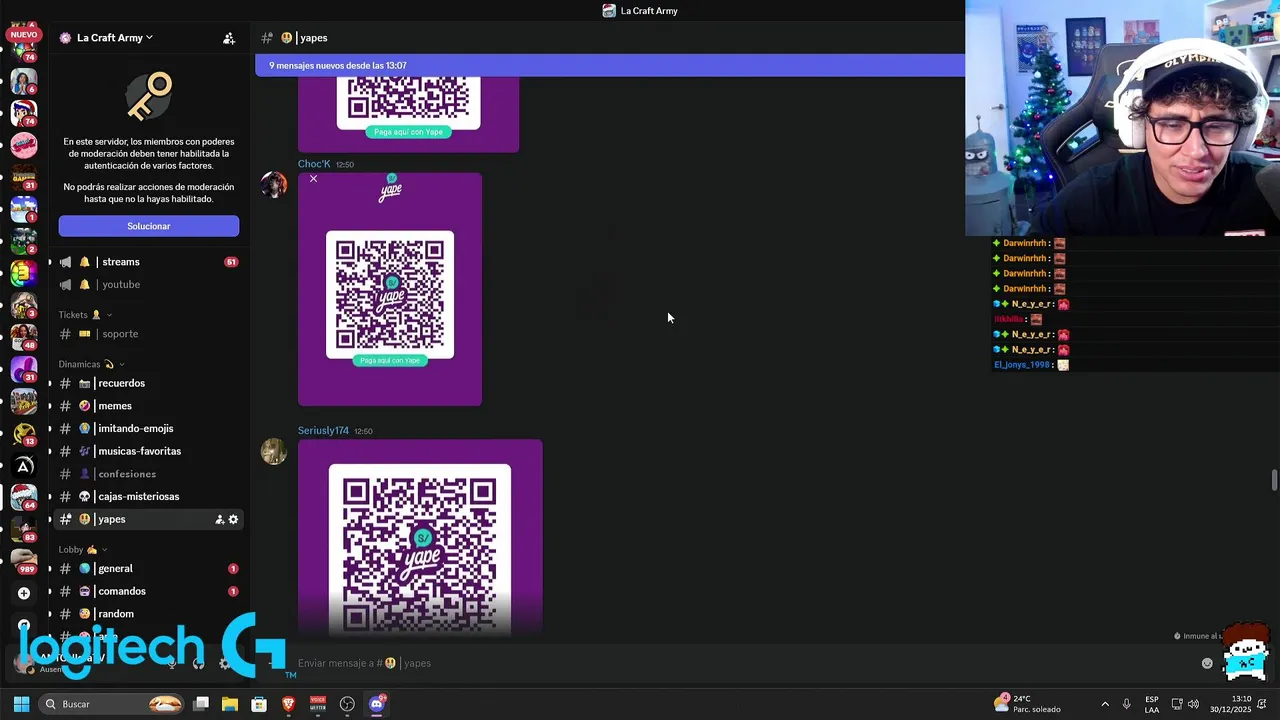Open the cajas-misteriosas channel
Image resolution: width=1280 pixels, height=720 pixels.
[148, 496]
